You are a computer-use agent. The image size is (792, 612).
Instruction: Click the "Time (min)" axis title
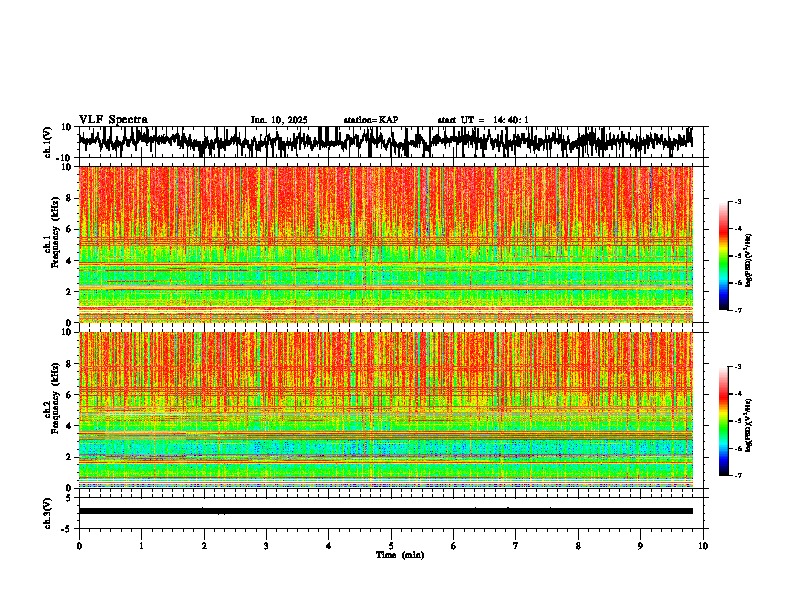400,555
